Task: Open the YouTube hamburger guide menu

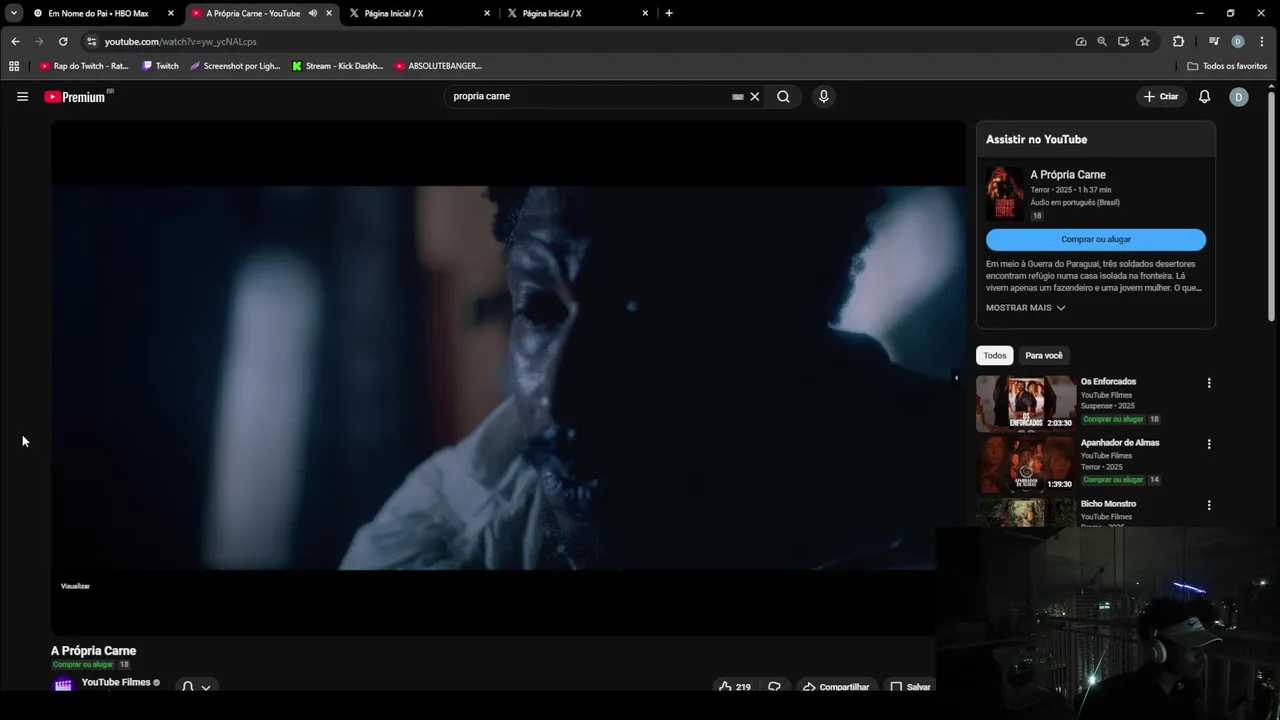Action: [x=22, y=97]
